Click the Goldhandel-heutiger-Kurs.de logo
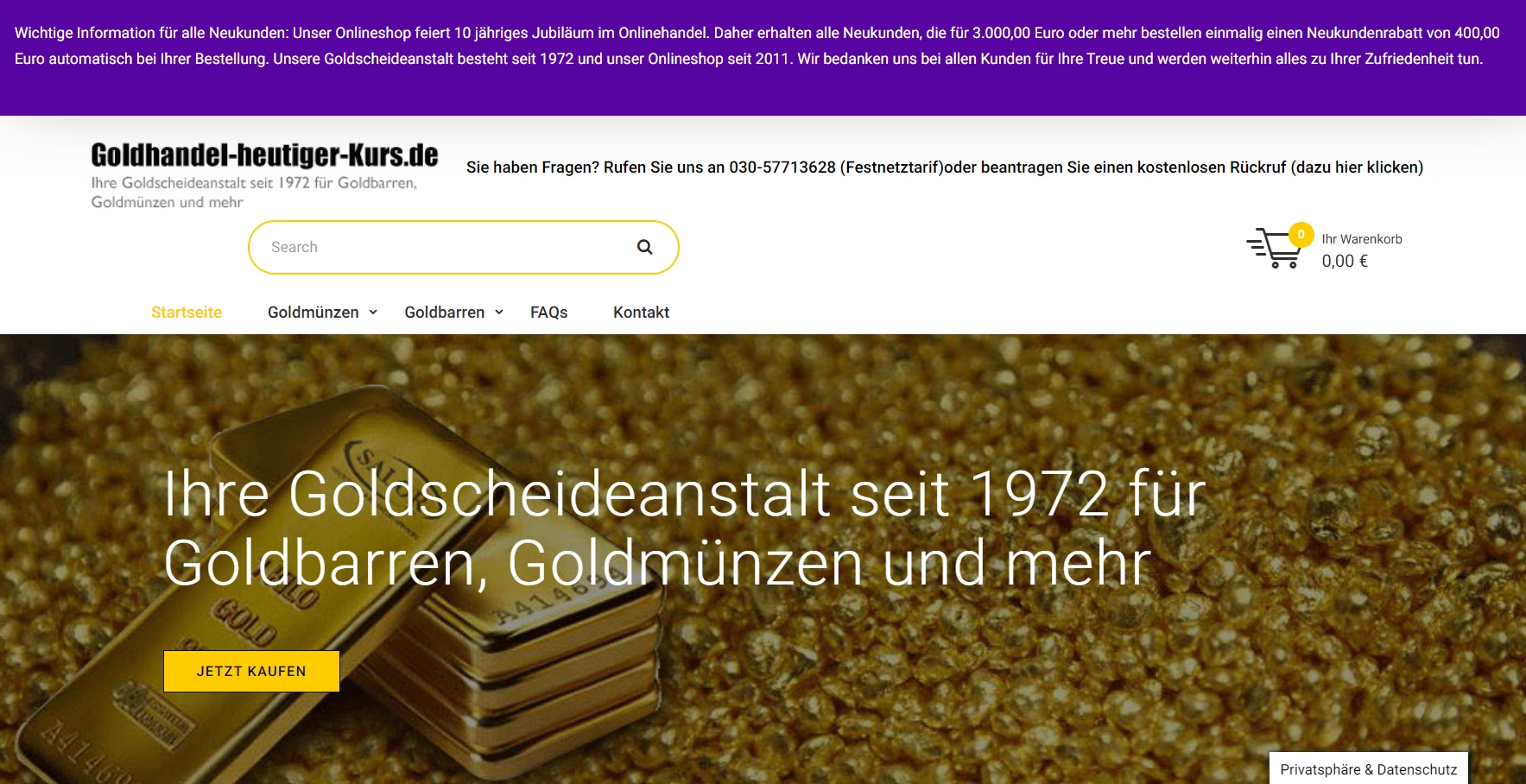 [264, 176]
